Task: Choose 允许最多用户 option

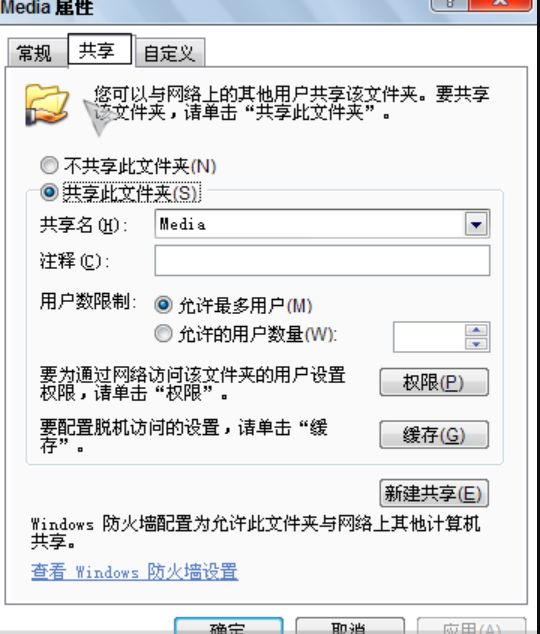Action: 163,305
